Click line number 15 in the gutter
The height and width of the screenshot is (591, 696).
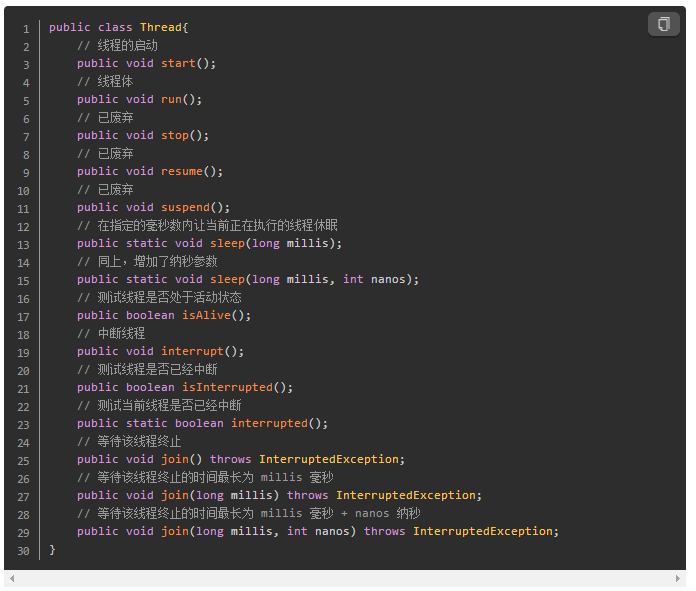tap(23, 281)
